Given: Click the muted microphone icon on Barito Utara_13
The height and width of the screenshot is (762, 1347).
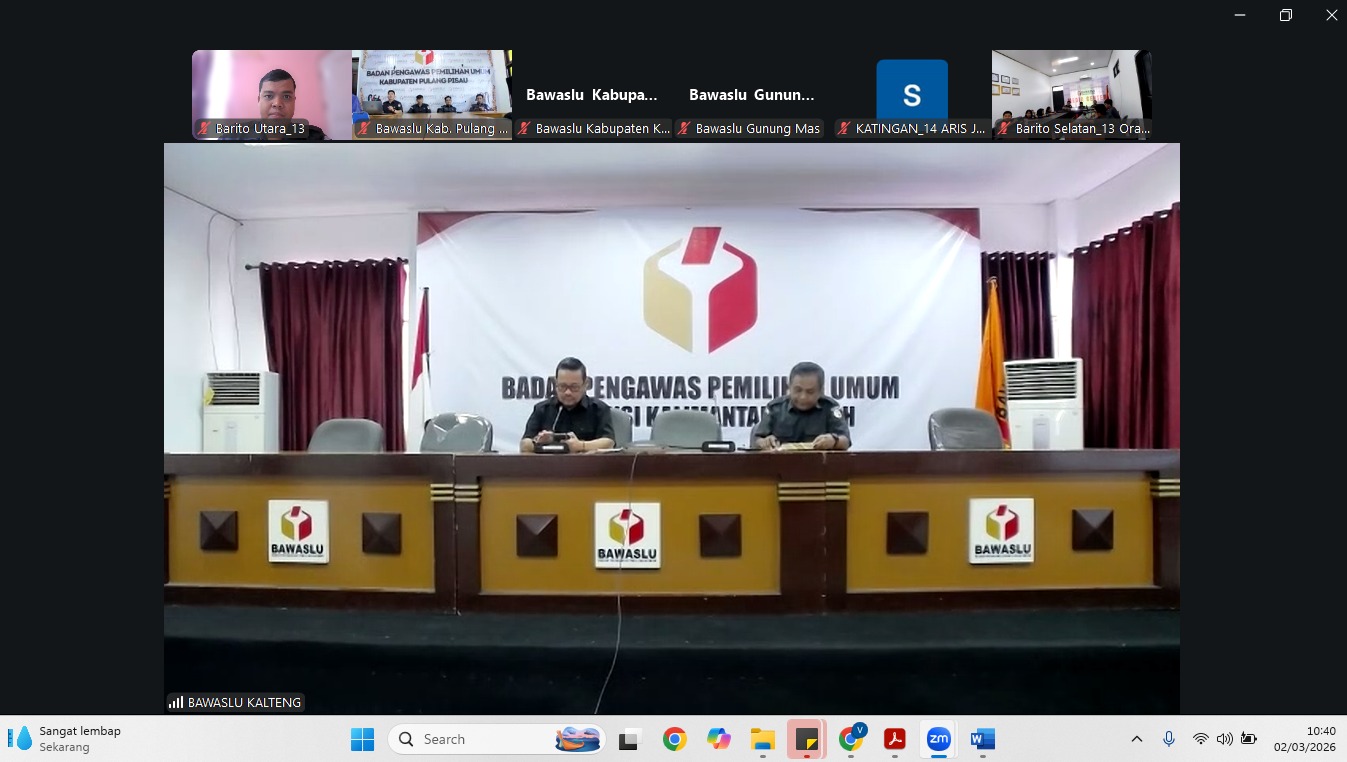Looking at the screenshot, I should point(204,129).
